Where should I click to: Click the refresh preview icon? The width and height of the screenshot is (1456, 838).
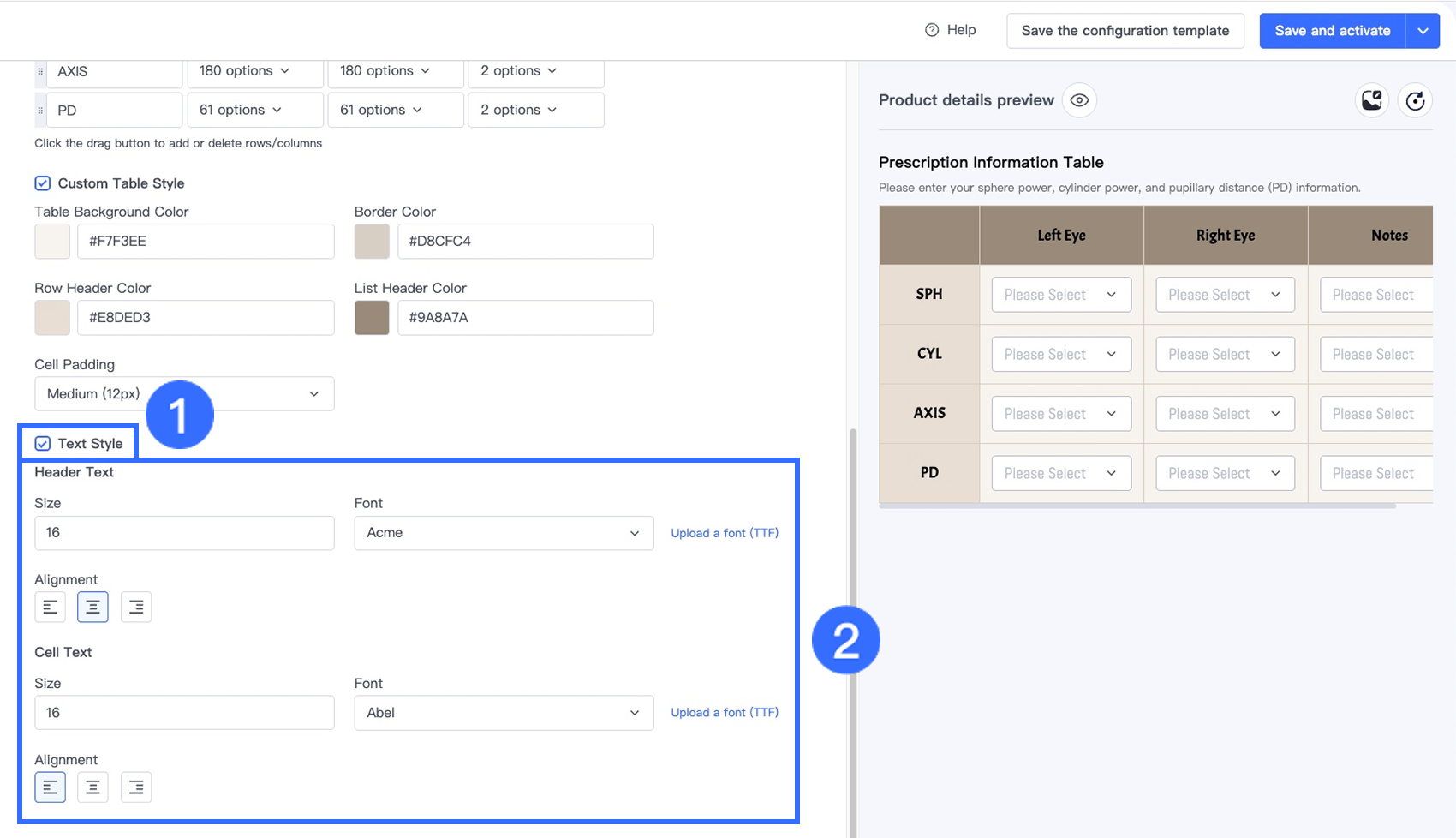tap(1415, 100)
